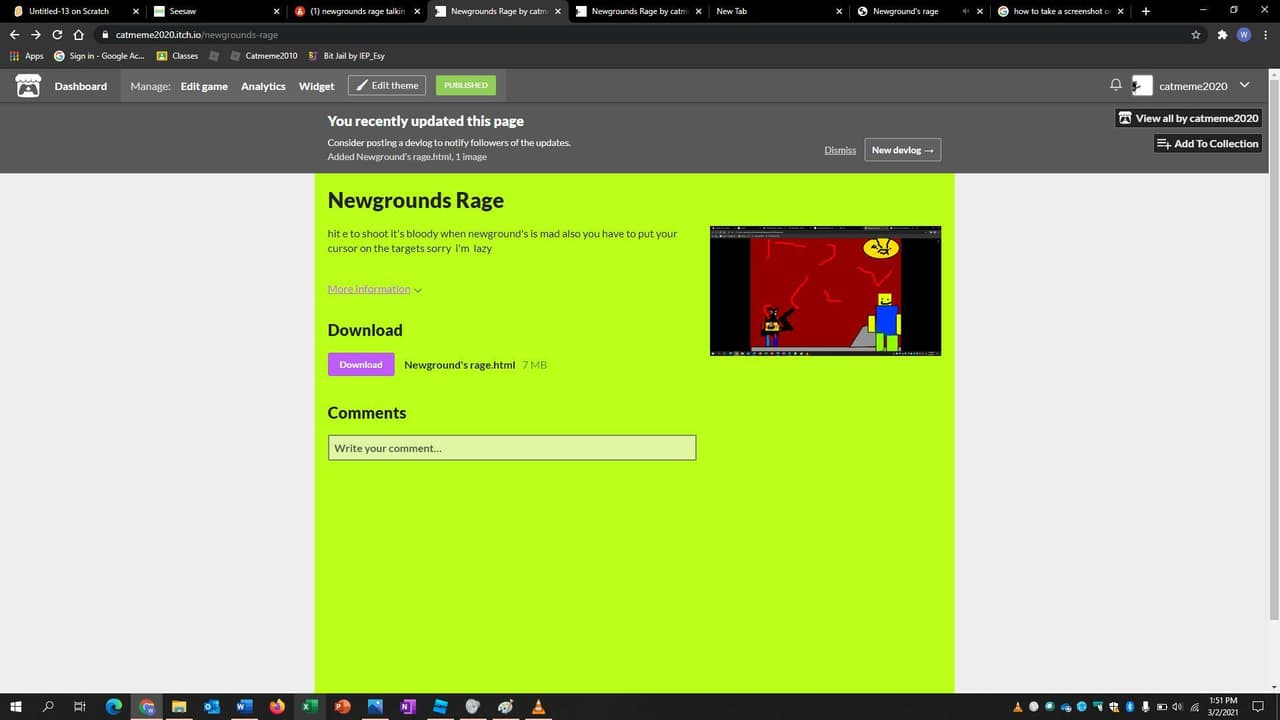Open Analytics page
The width and height of the screenshot is (1280, 720).
coord(263,86)
